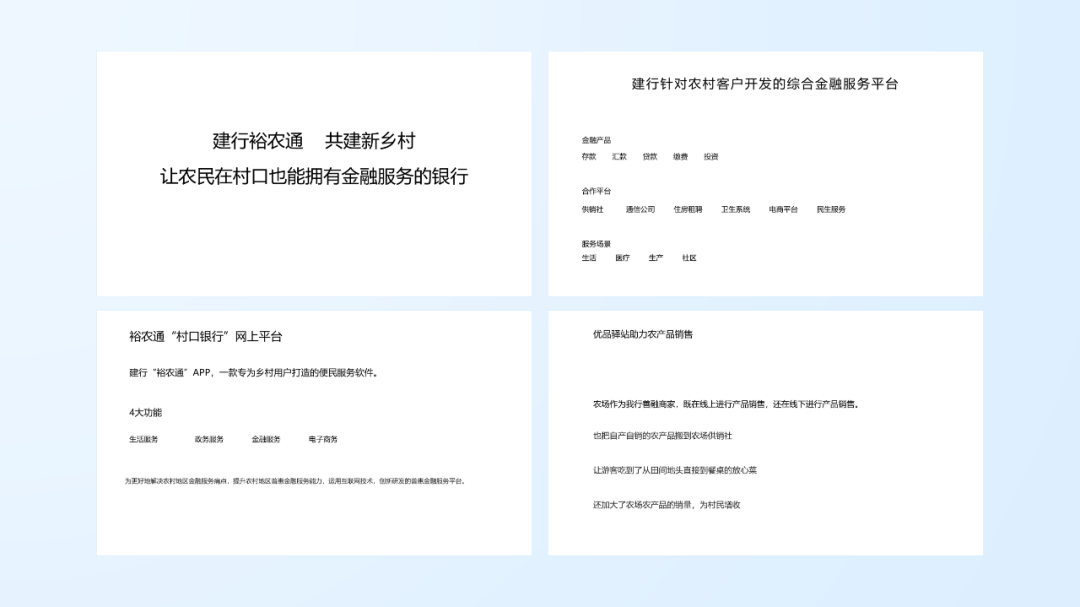
Task: Select heading '裕农通"村口银行"网上平台'
Action: 206,336
